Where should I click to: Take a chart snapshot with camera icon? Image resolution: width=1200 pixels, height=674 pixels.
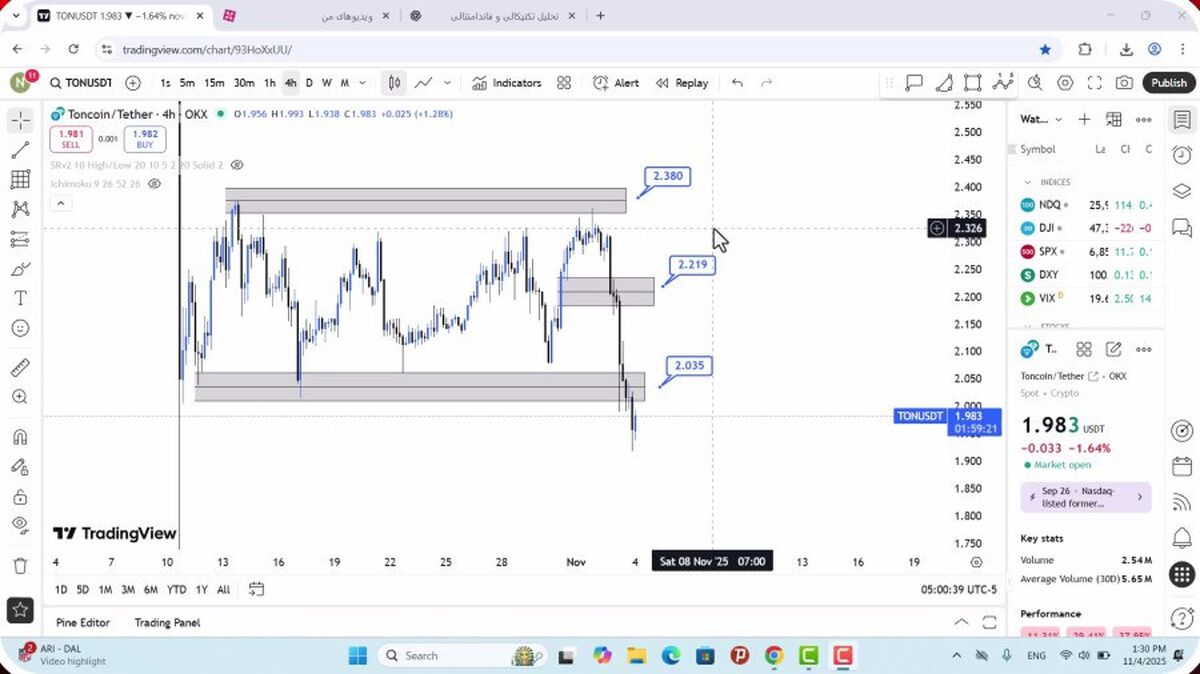point(1125,83)
